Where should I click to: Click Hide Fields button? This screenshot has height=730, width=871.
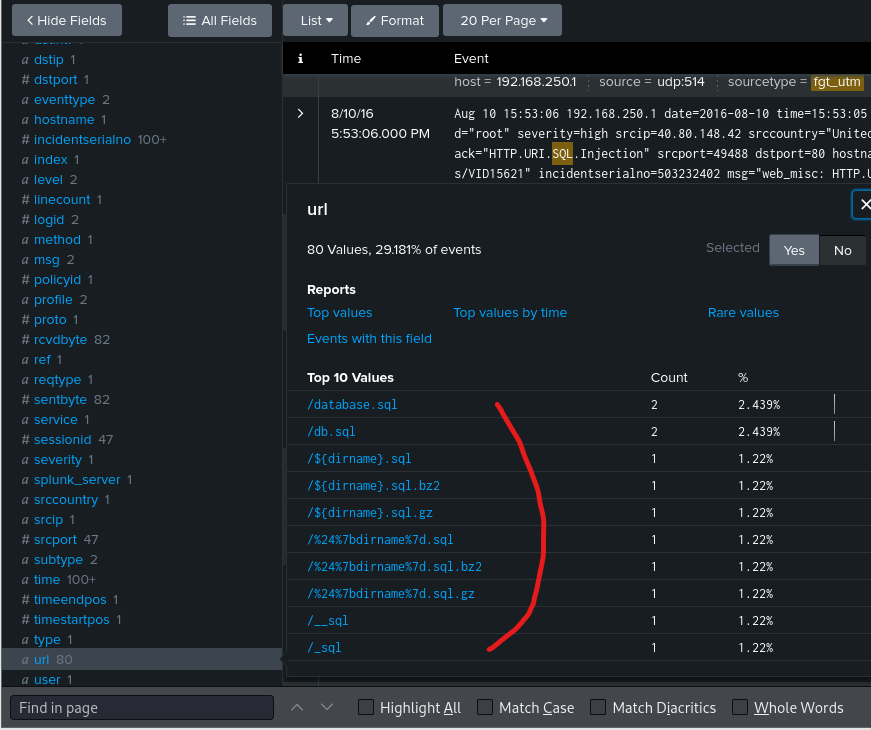coord(67,21)
